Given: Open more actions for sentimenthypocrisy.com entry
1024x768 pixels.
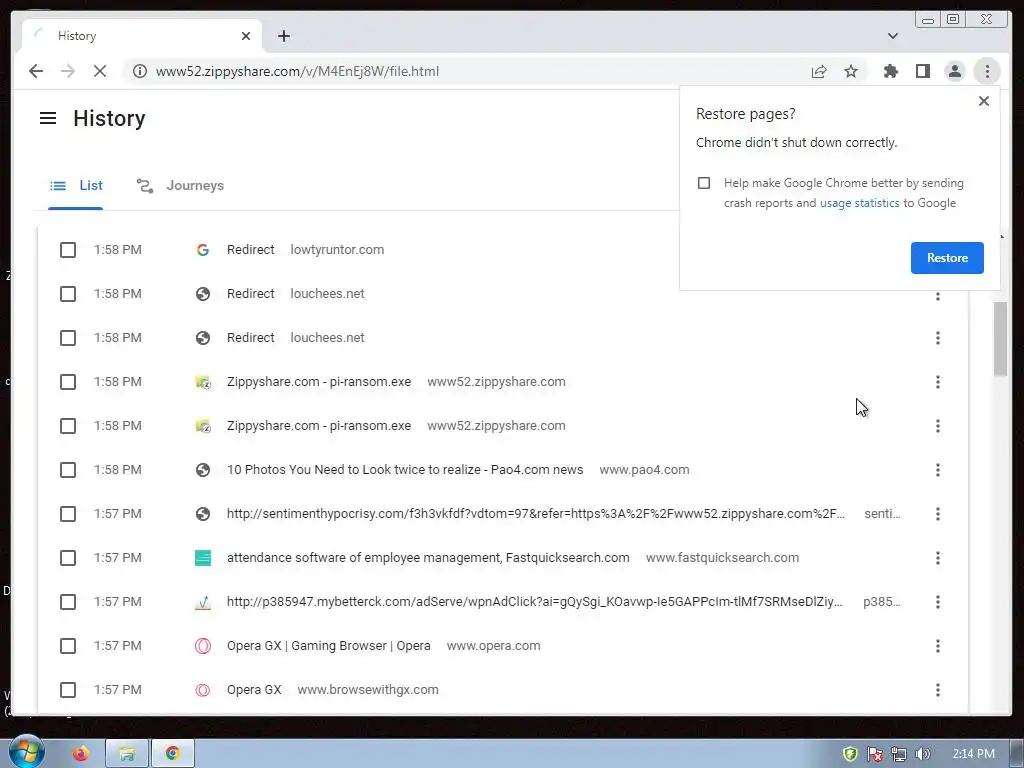Looking at the screenshot, I should [938, 514].
